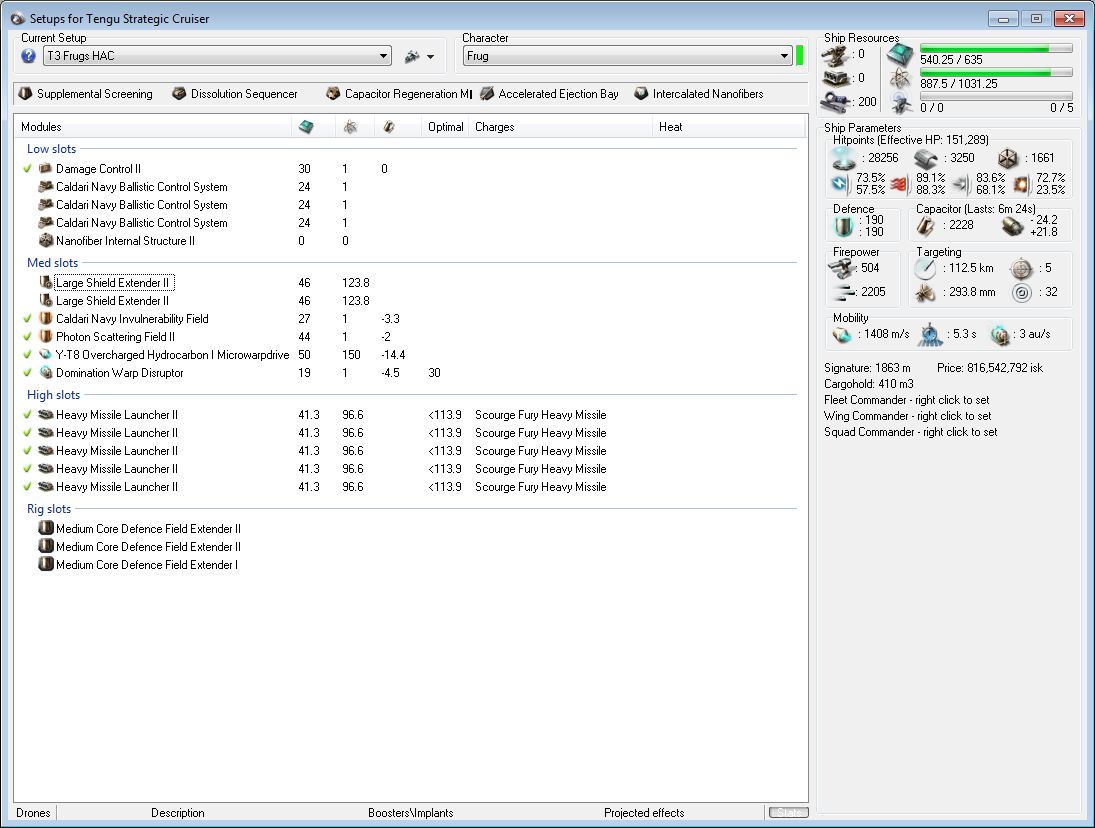Image resolution: width=1095 pixels, height=828 pixels.
Task: Click the max velocity icon showing 1408 m/s
Action: click(x=843, y=335)
